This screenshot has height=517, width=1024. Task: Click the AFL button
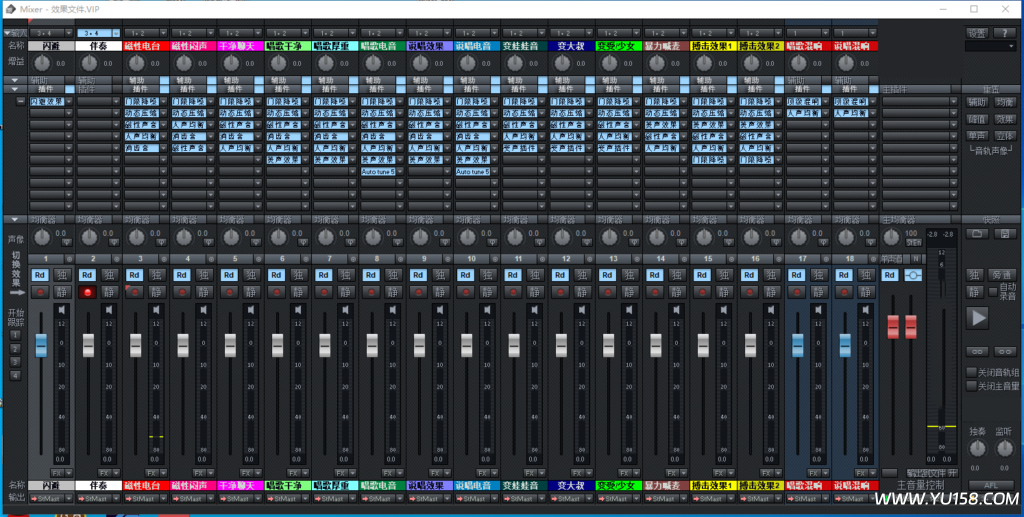[990, 485]
